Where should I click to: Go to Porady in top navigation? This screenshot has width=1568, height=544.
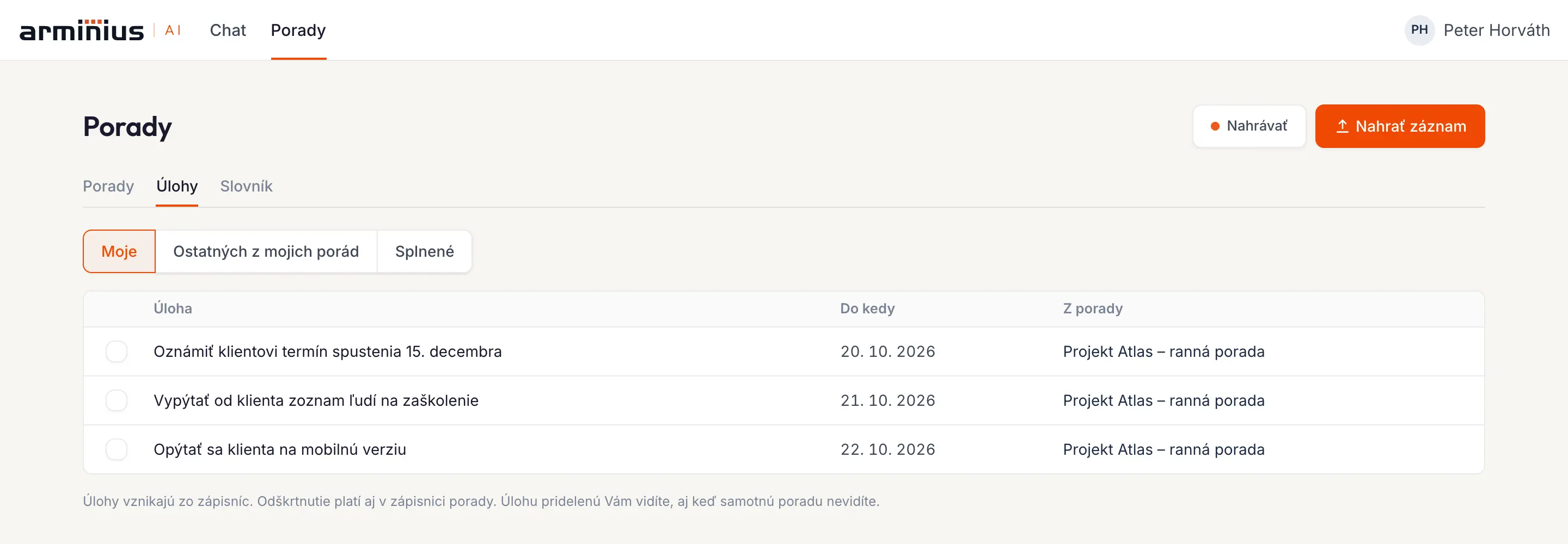298,30
